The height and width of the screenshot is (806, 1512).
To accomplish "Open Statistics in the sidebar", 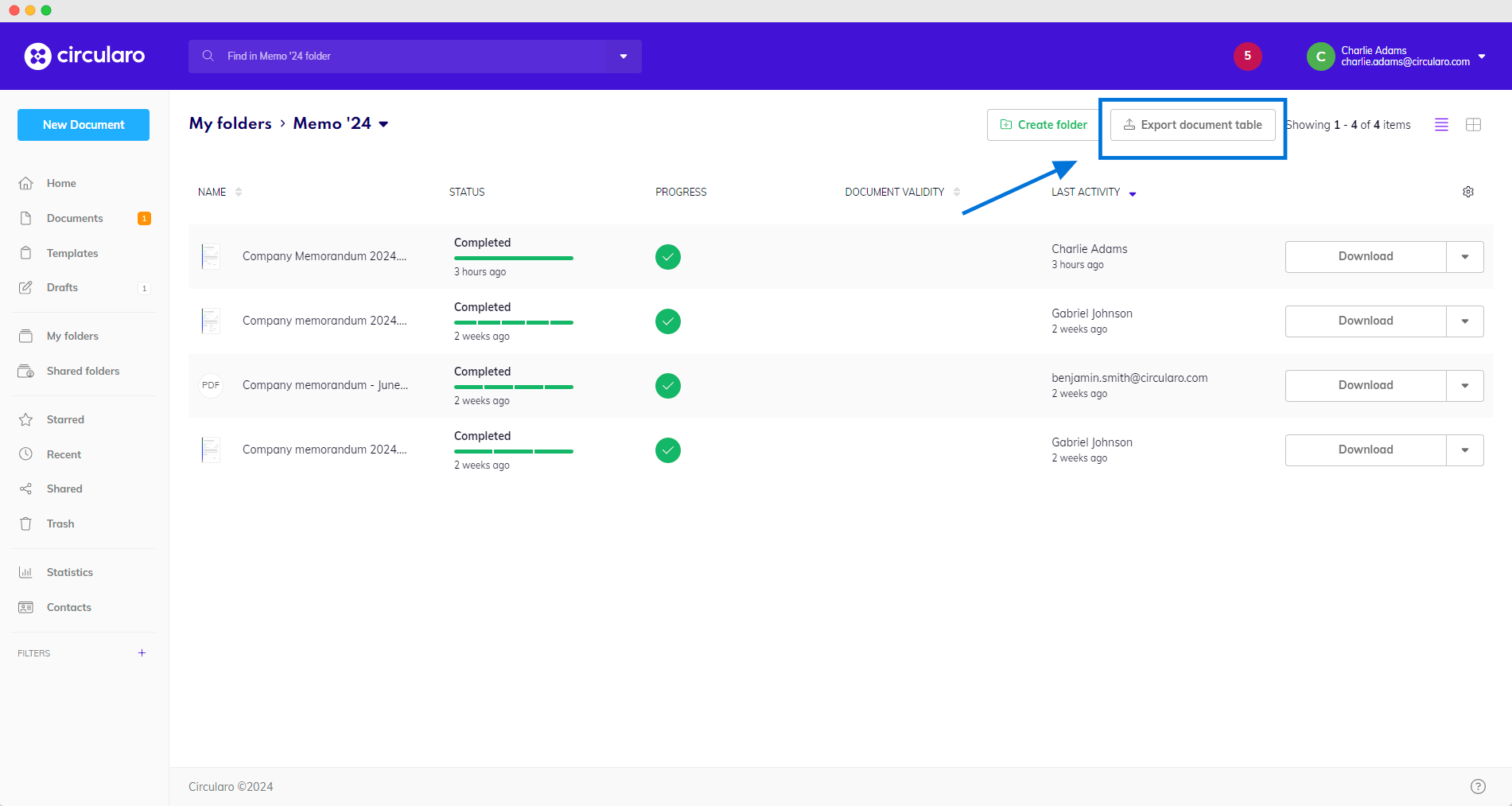I will click(x=69, y=572).
